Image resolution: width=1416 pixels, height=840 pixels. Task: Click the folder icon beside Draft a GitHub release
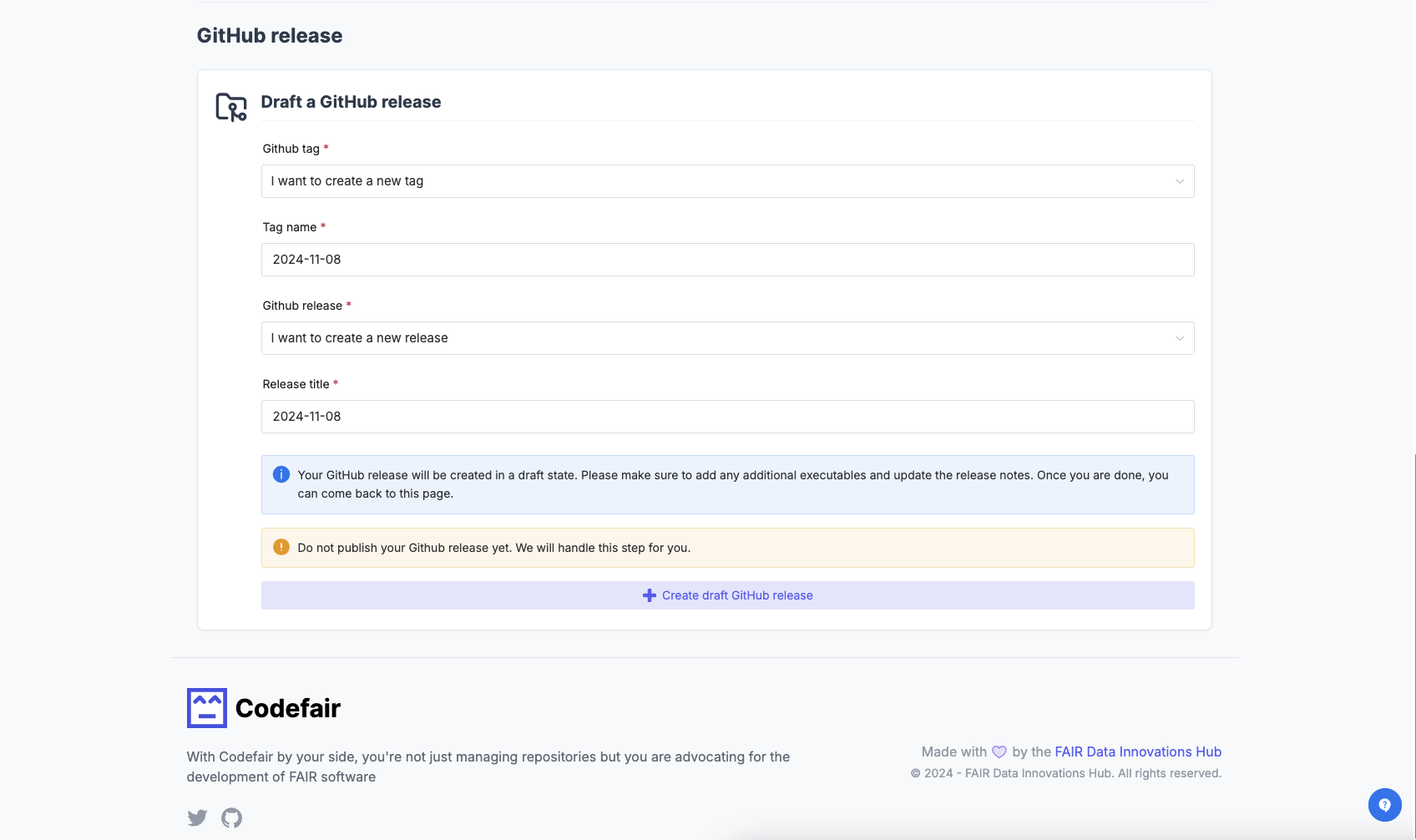pos(231,108)
